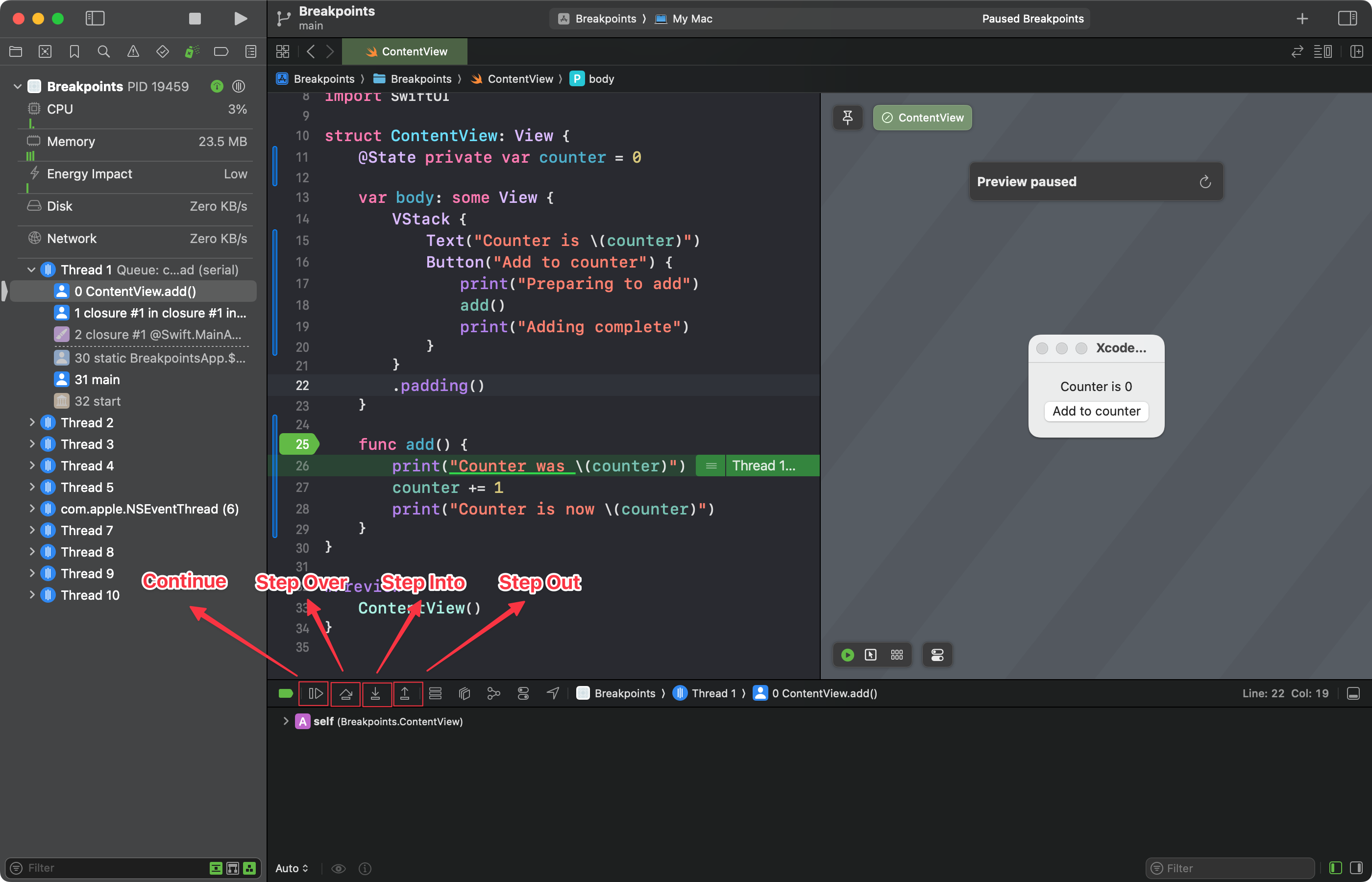Image resolution: width=1372 pixels, height=882 pixels.
Task: Click the Add to counter button in preview
Action: tap(1096, 411)
